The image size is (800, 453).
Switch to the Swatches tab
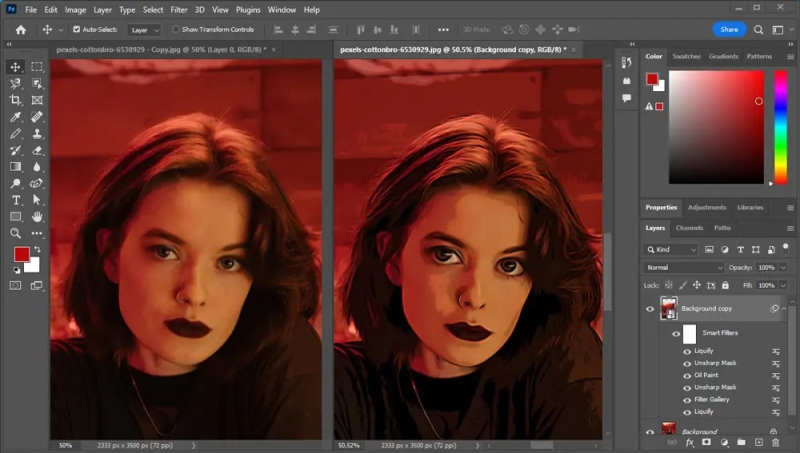click(x=686, y=57)
